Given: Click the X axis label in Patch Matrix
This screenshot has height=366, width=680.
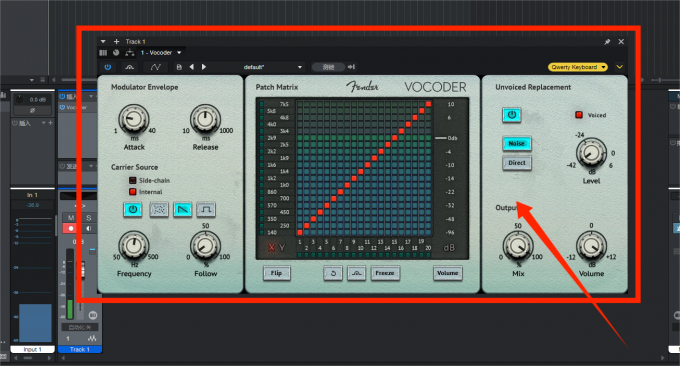Looking at the screenshot, I should pyautogui.click(x=271, y=248).
